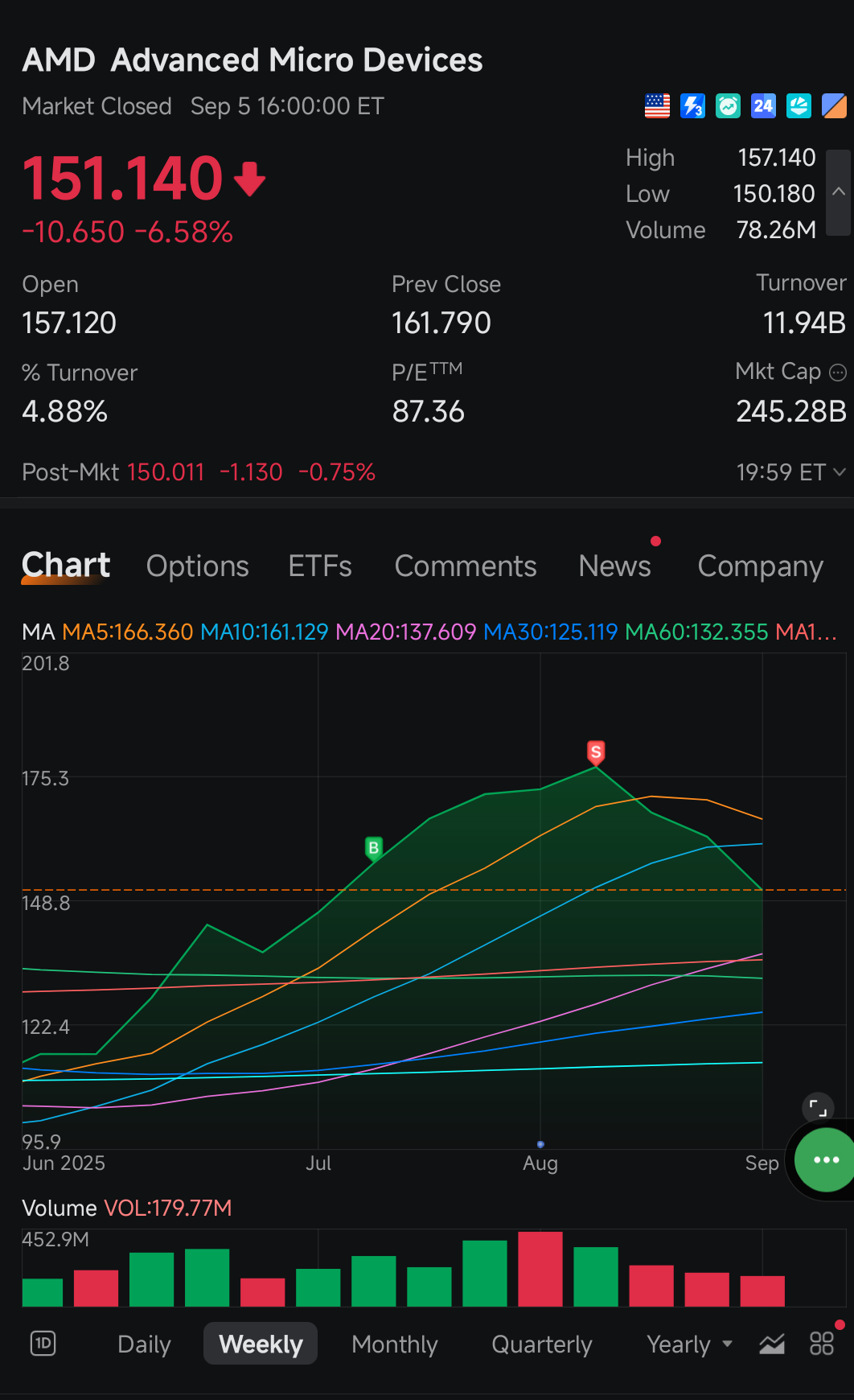Tap the green B buy marker on the chart

click(373, 848)
